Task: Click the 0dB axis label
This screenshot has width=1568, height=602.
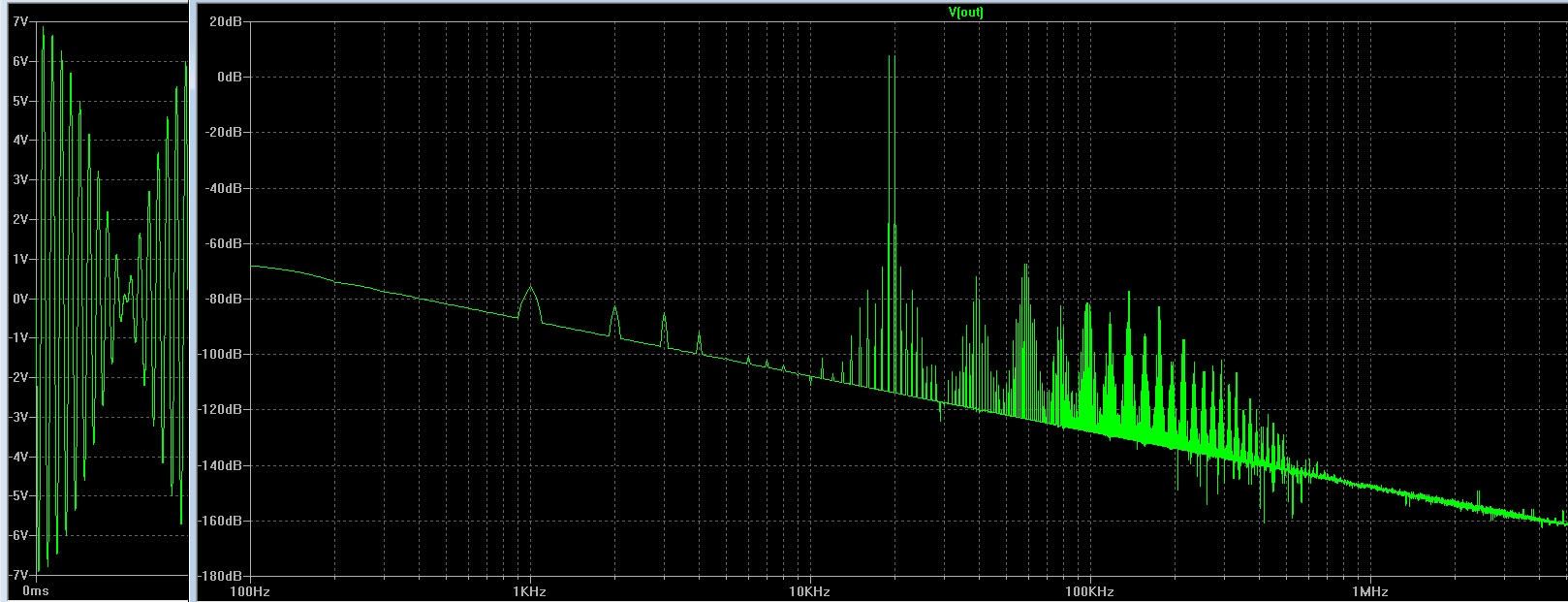Action: pyautogui.click(x=229, y=77)
